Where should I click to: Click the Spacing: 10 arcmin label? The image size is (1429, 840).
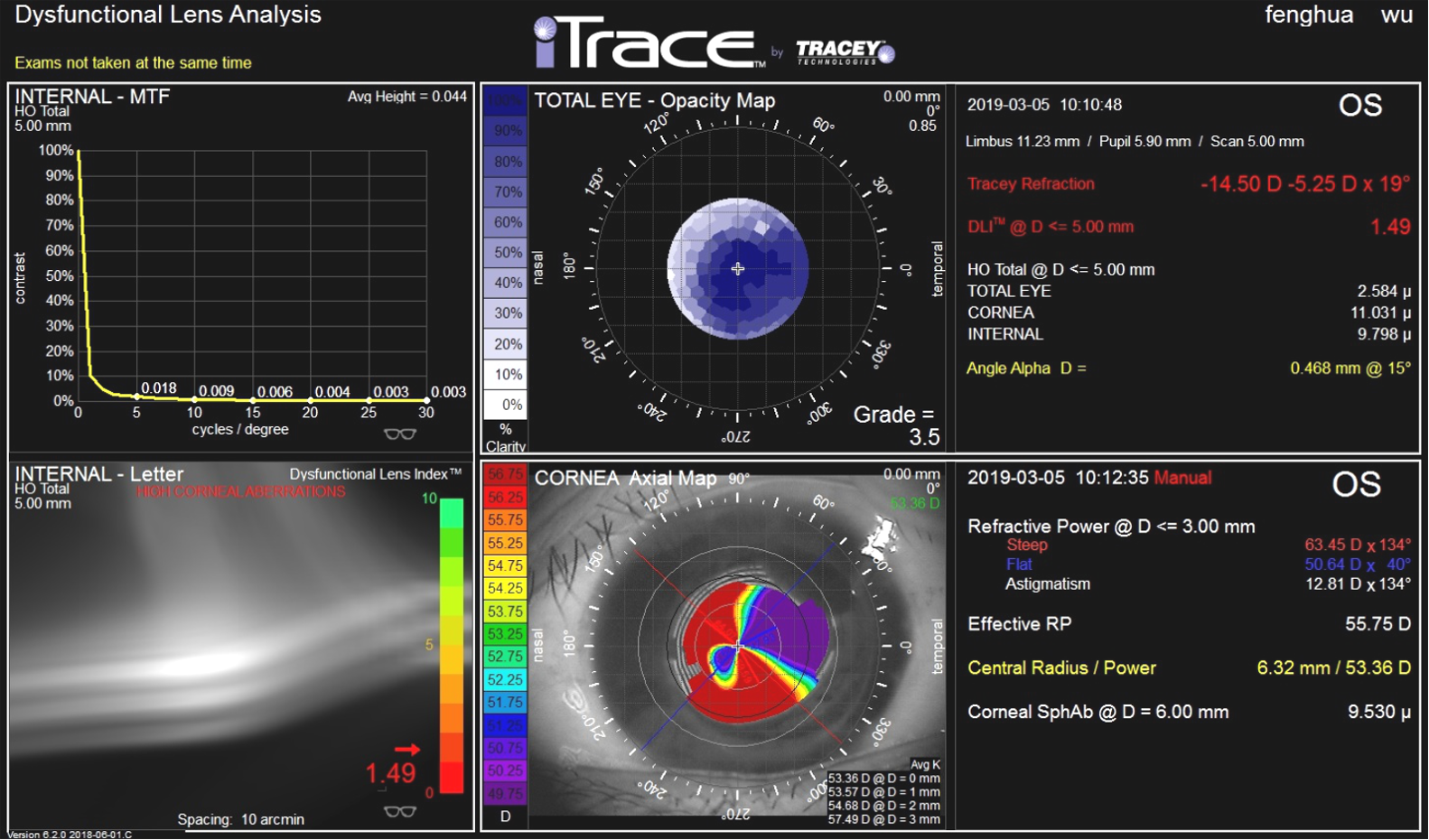(240, 820)
